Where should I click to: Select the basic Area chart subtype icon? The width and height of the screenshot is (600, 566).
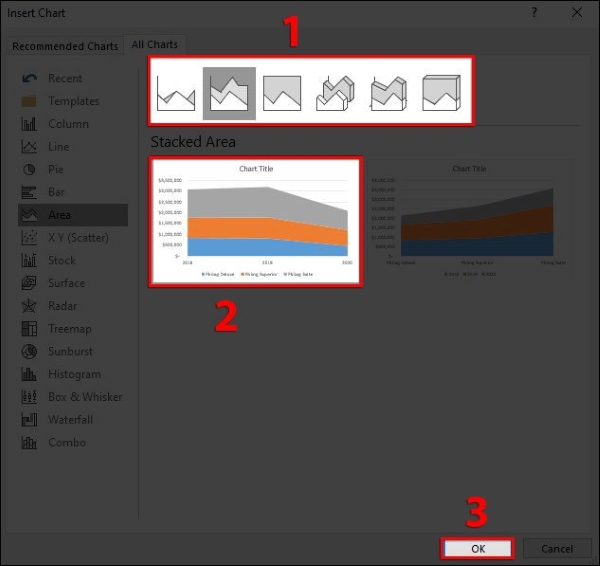(x=176, y=93)
